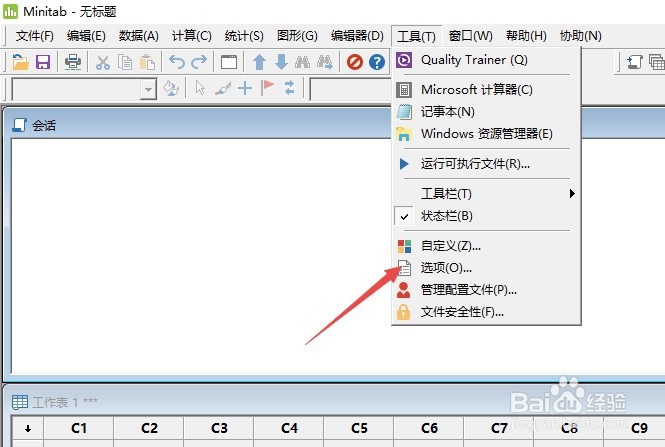Open Windows 资源管理器(E) entry
665x447 pixels.
tap(486, 134)
